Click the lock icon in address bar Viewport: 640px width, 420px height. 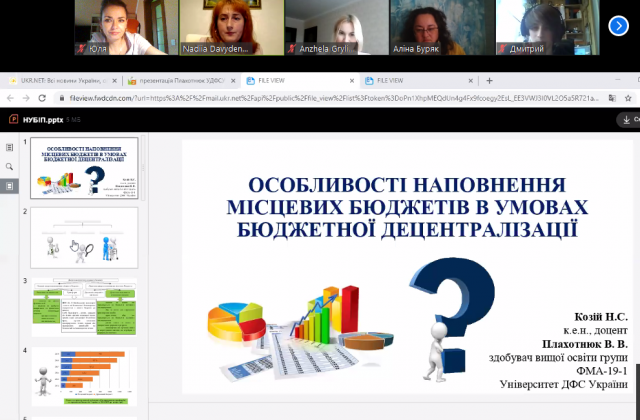tap(62, 98)
